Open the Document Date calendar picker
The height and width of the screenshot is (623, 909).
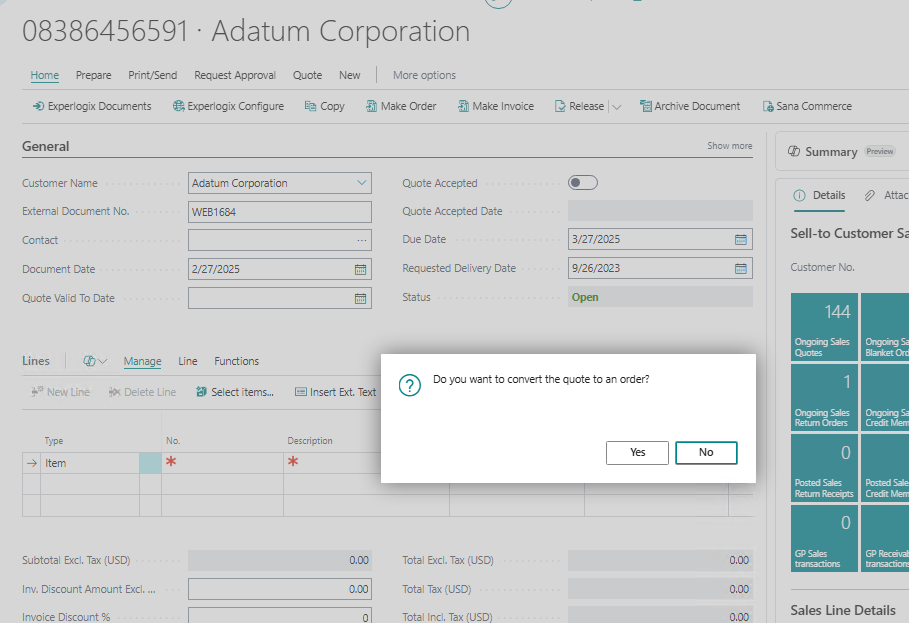pyautogui.click(x=360, y=269)
